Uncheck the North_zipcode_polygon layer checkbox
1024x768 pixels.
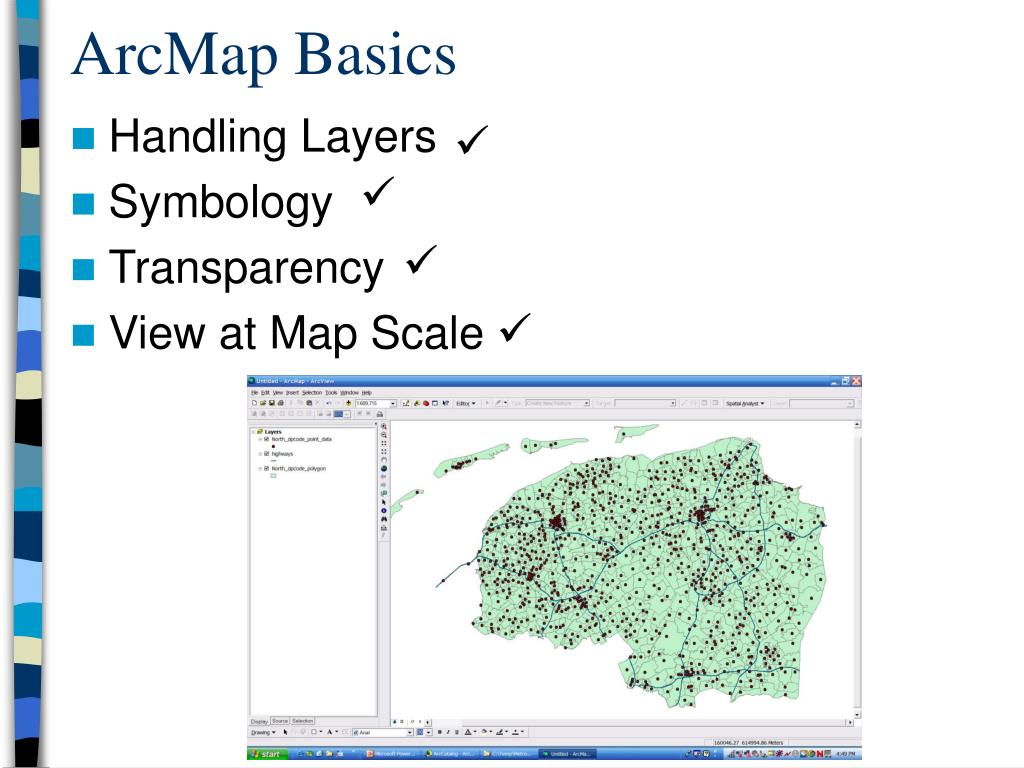pos(266,468)
